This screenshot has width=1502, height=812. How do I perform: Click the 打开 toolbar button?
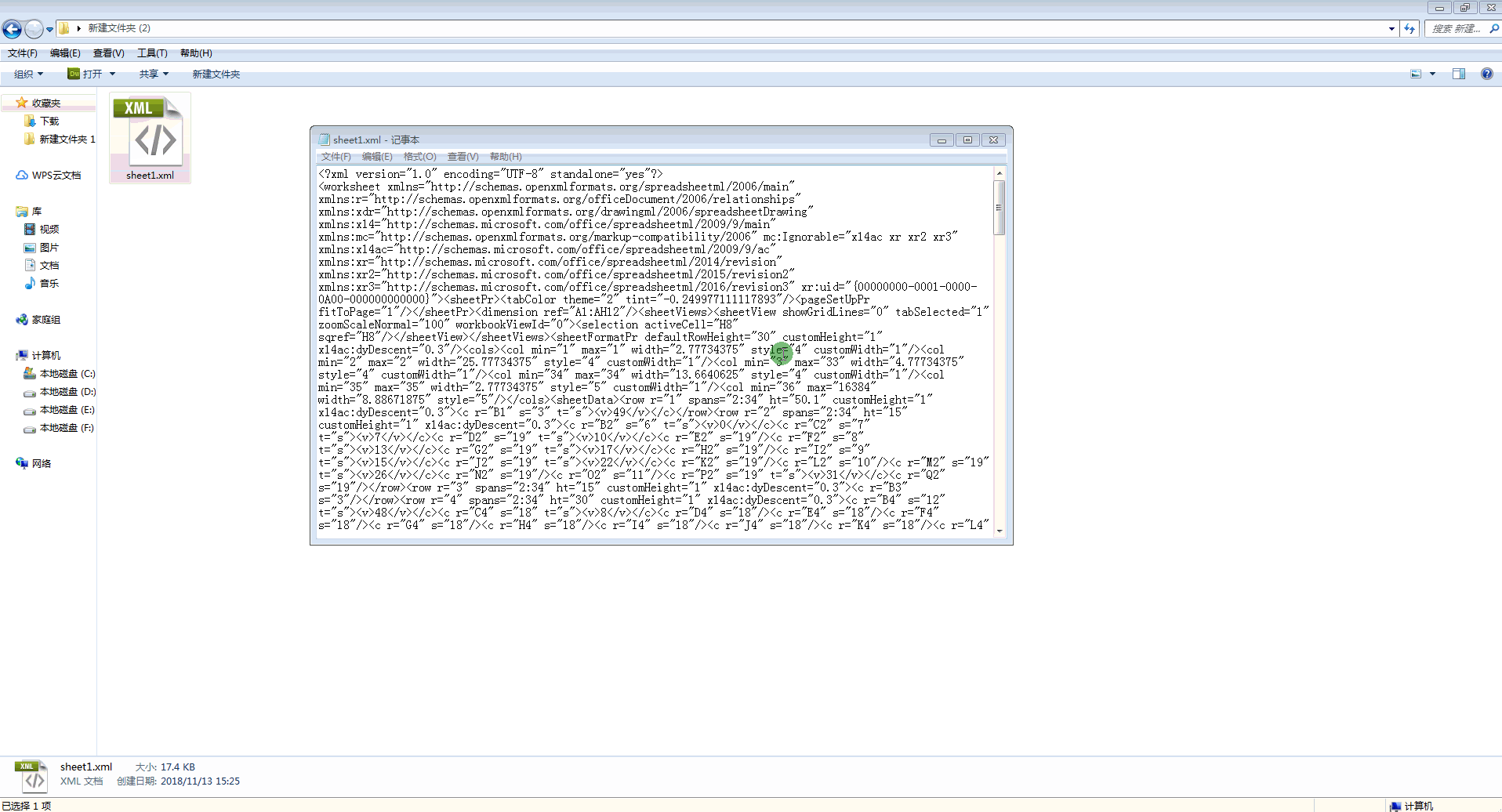click(x=85, y=74)
